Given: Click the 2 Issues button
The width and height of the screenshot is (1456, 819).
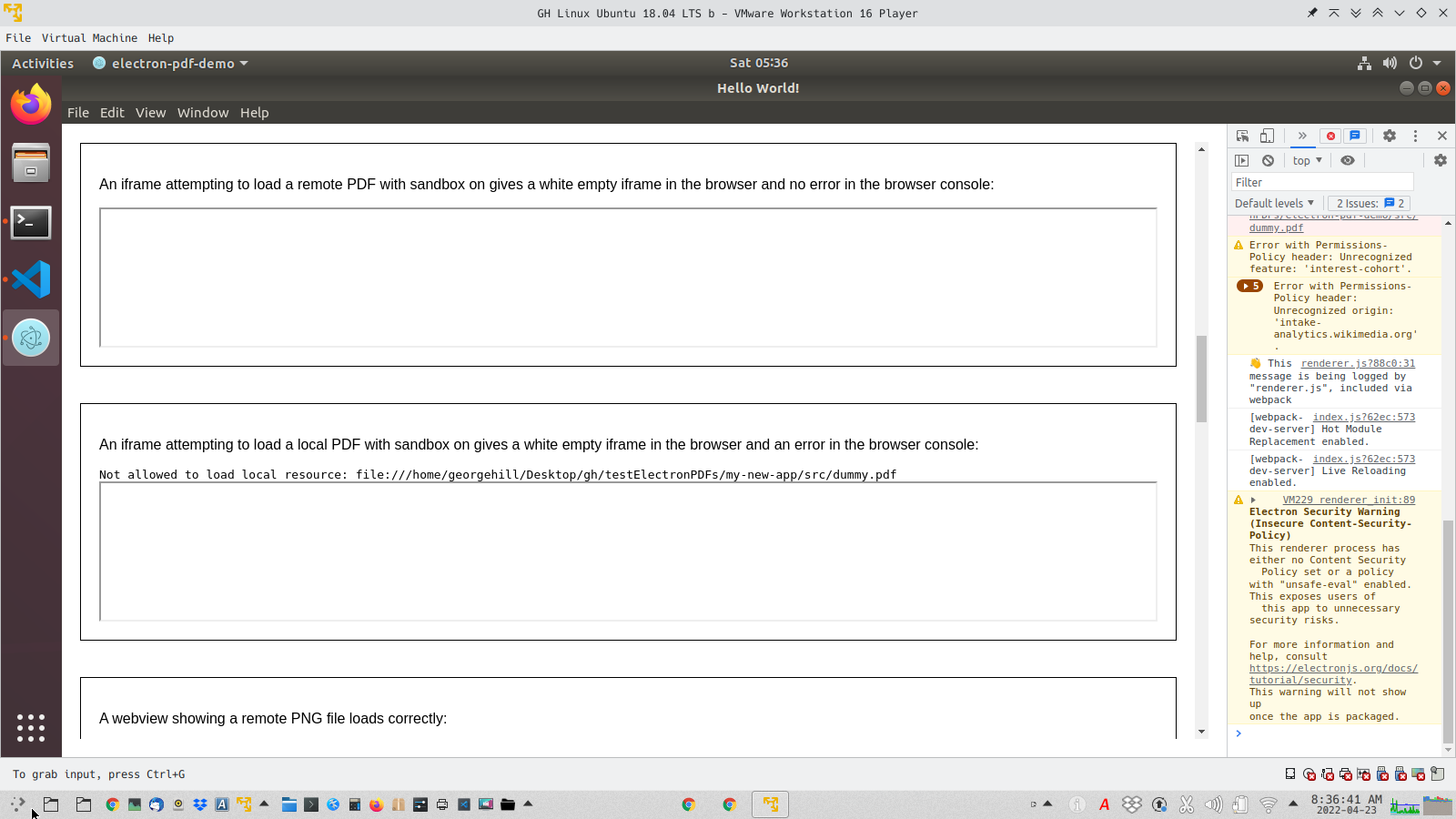Looking at the screenshot, I should 1368,202.
